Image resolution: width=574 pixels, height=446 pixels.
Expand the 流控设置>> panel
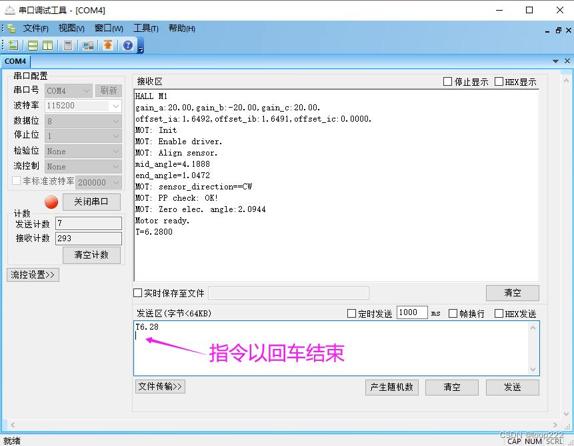(33, 275)
